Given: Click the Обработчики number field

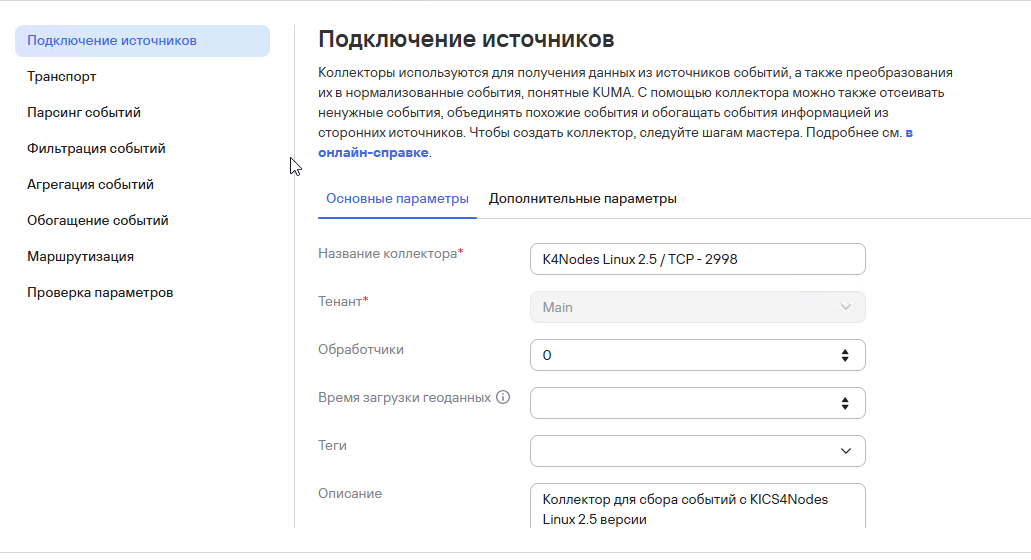Looking at the screenshot, I should point(698,355).
